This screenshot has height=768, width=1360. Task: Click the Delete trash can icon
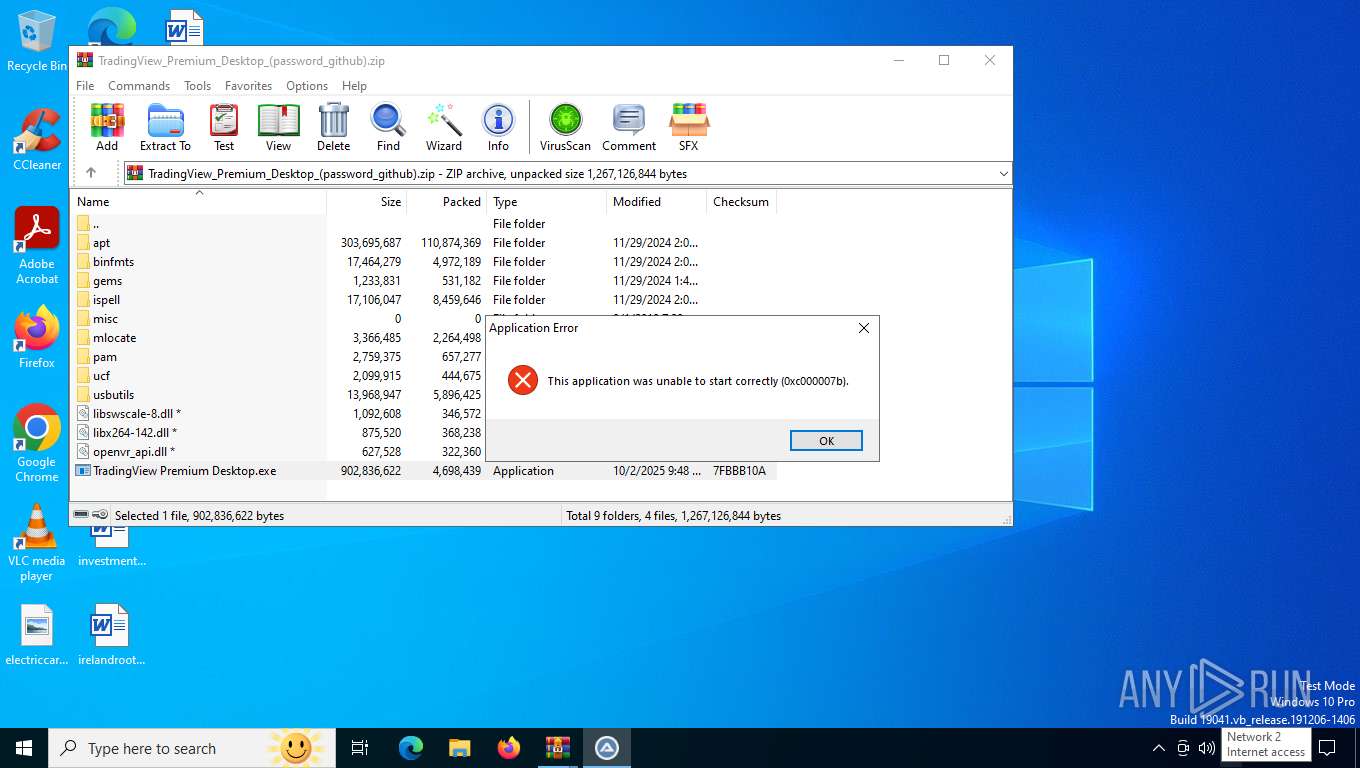coord(333,127)
